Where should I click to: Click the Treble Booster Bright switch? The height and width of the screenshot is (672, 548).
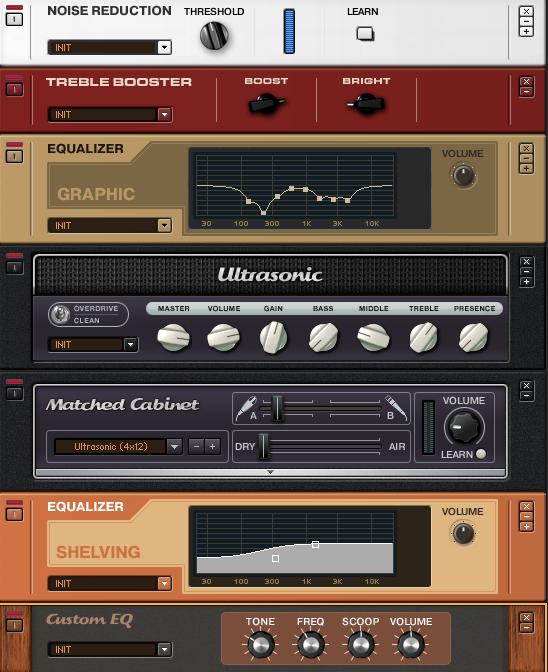click(366, 104)
